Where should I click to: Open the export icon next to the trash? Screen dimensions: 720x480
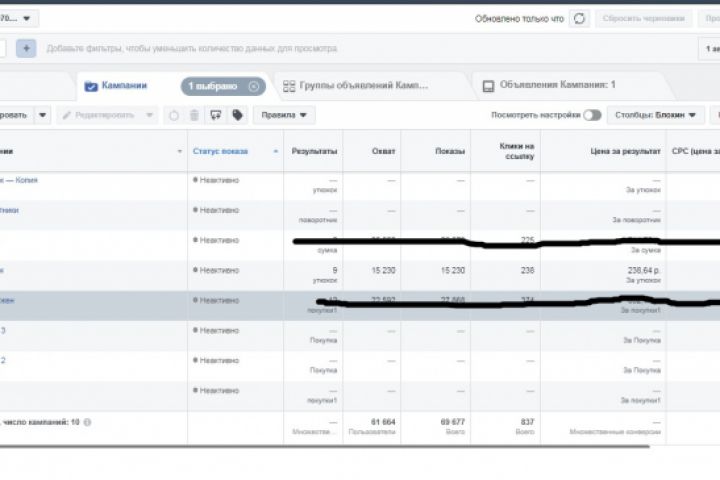tap(215, 115)
